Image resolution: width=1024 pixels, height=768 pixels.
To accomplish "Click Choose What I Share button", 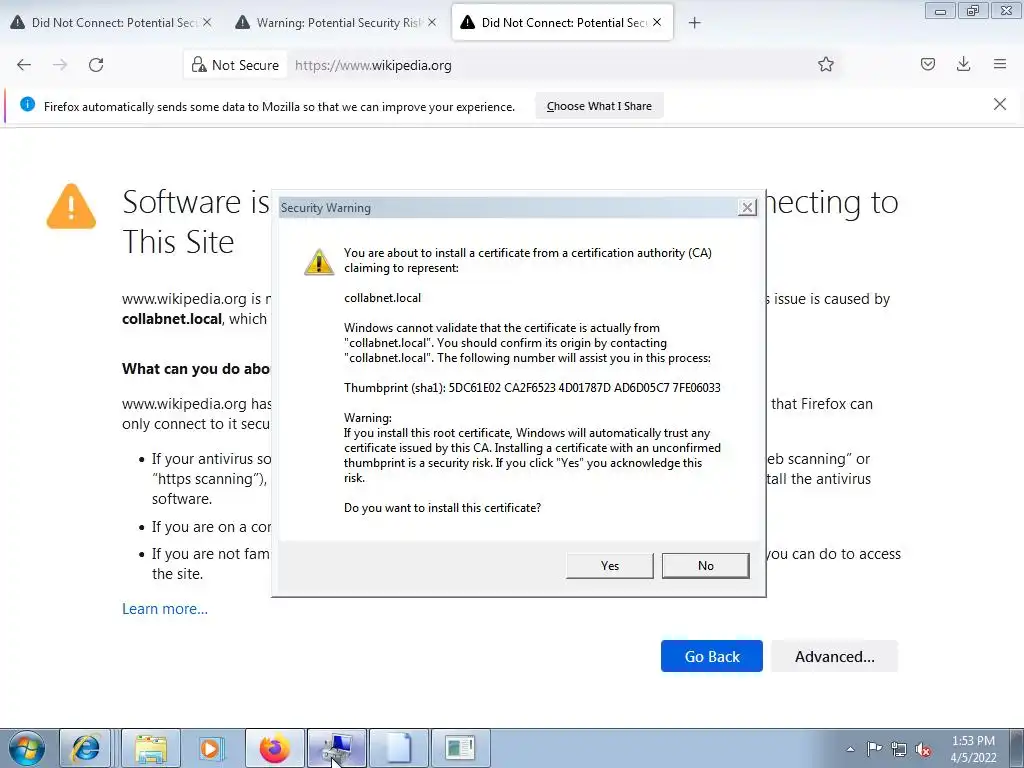I will tap(599, 106).
